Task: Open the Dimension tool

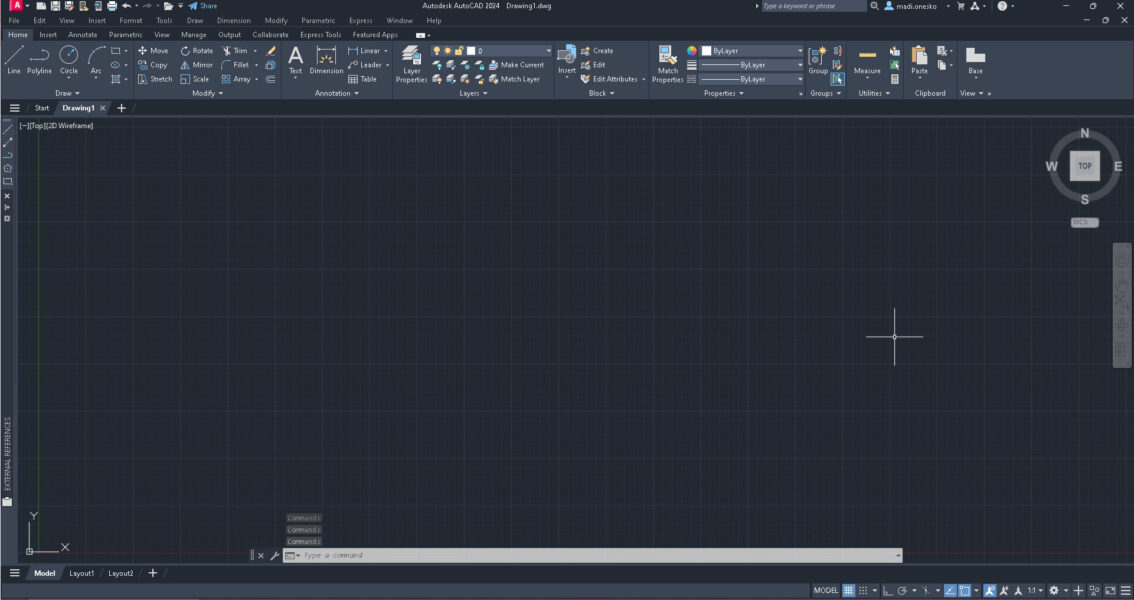Action: click(x=326, y=64)
